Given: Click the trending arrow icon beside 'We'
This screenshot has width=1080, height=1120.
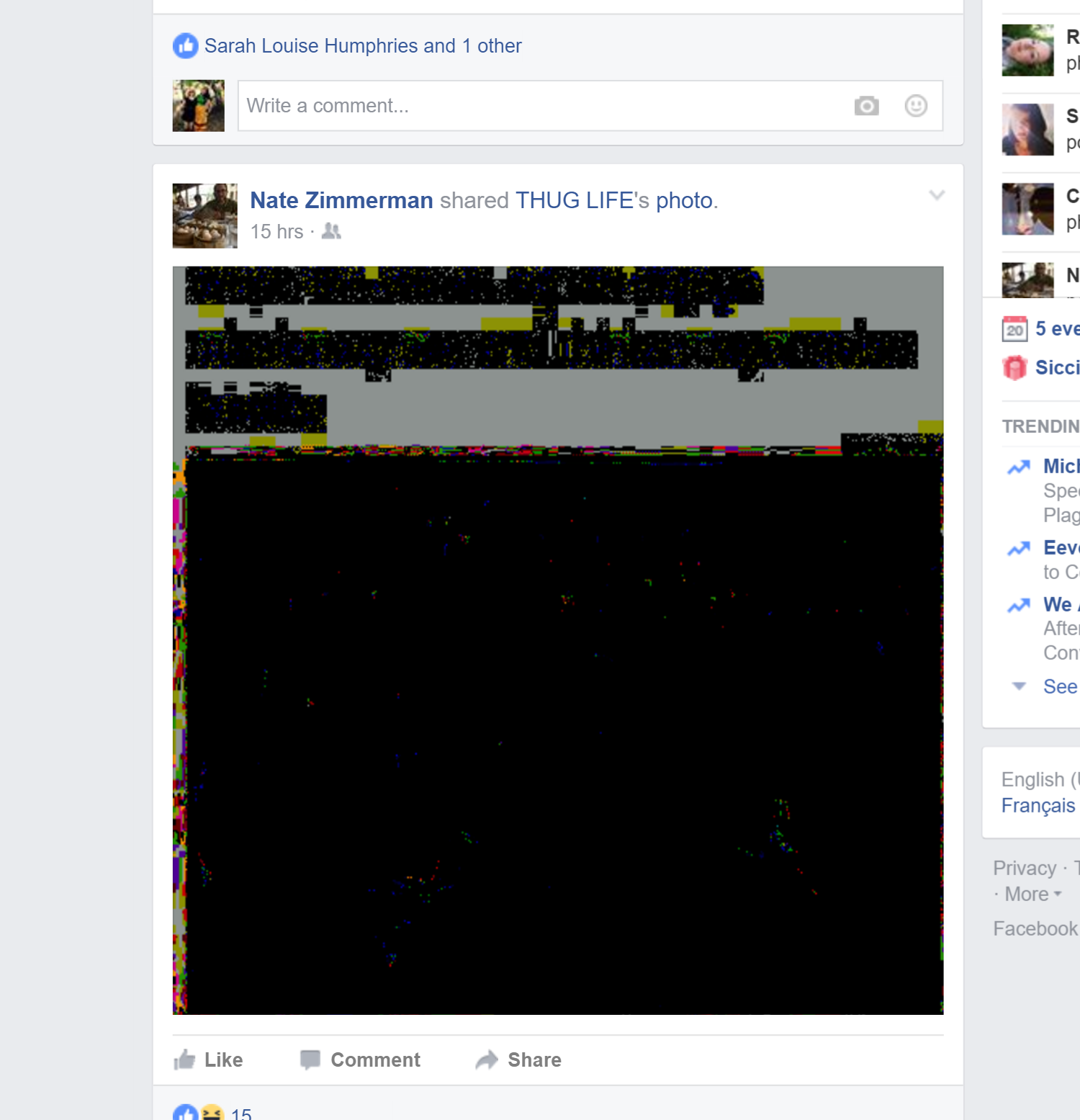Looking at the screenshot, I should (1019, 605).
